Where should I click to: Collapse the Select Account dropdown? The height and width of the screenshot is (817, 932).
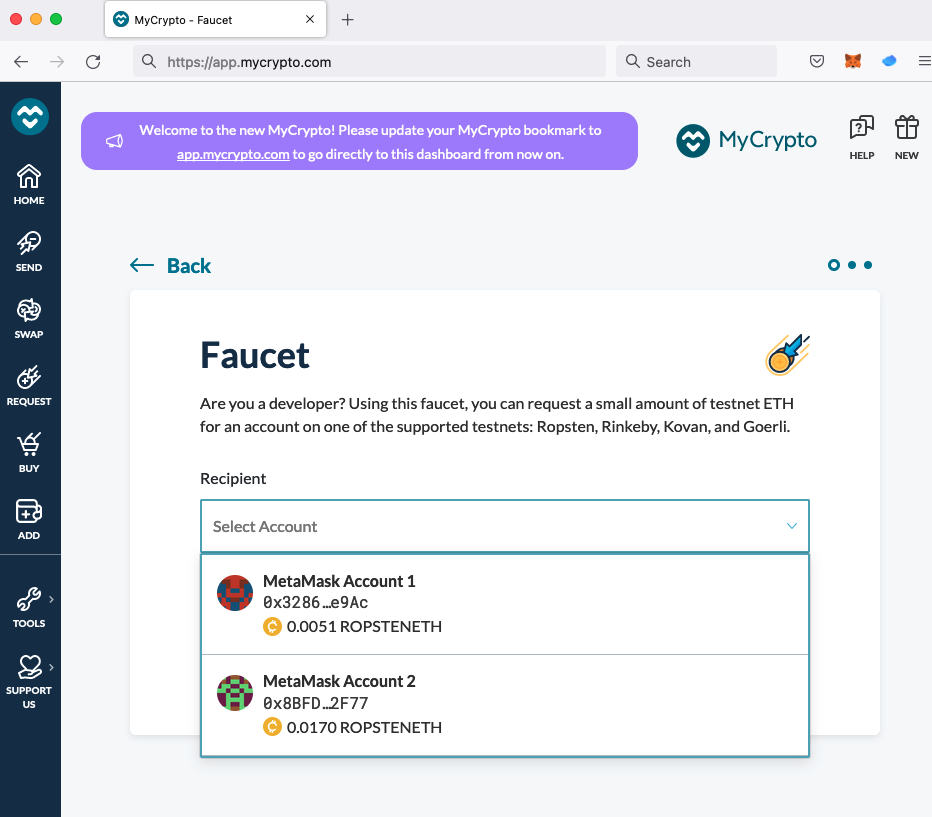(505, 526)
